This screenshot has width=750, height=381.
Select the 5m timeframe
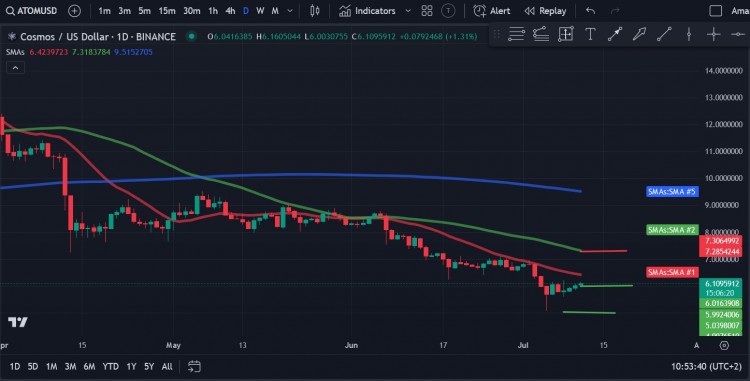click(x=144, y=11)
